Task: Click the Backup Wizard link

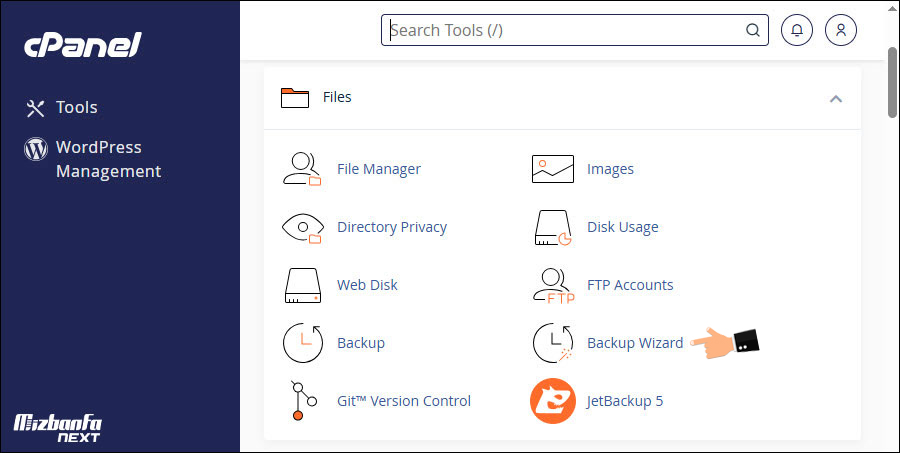Action: pyautogui.click(x=635, y=343)
